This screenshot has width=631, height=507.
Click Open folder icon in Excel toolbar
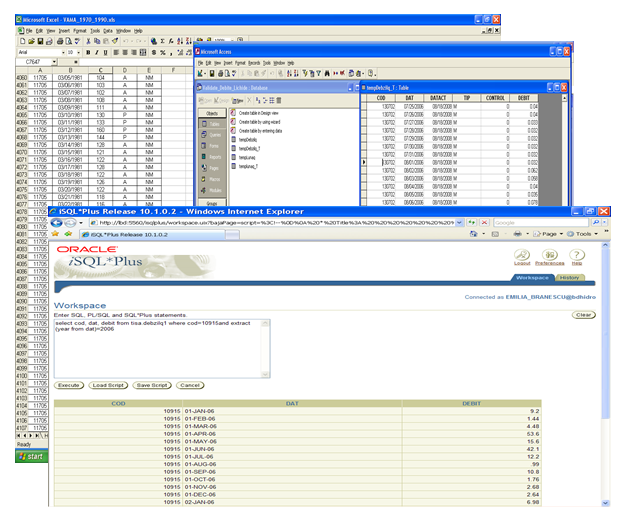point(31,41)
